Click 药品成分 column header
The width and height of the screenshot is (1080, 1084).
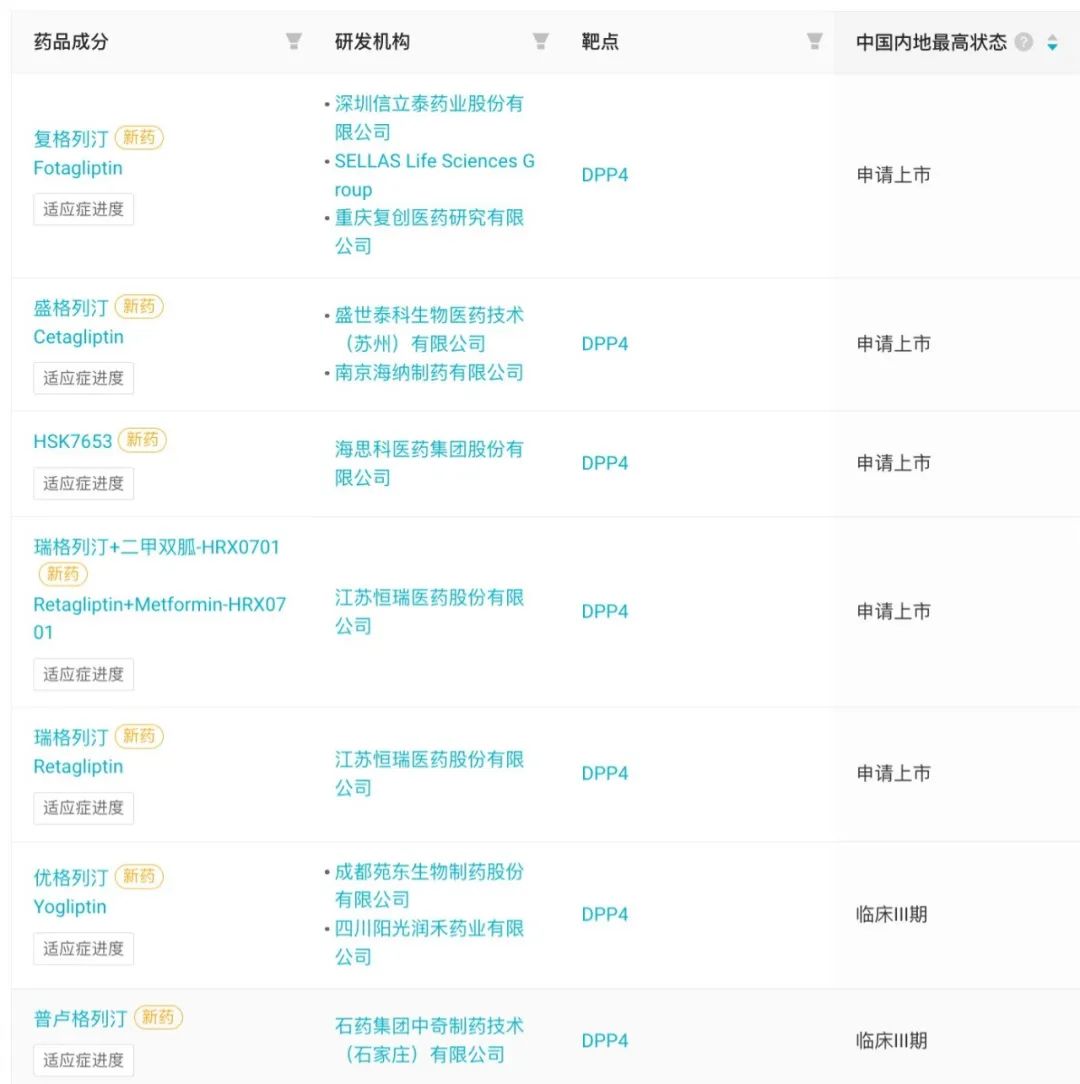[71, 41]
